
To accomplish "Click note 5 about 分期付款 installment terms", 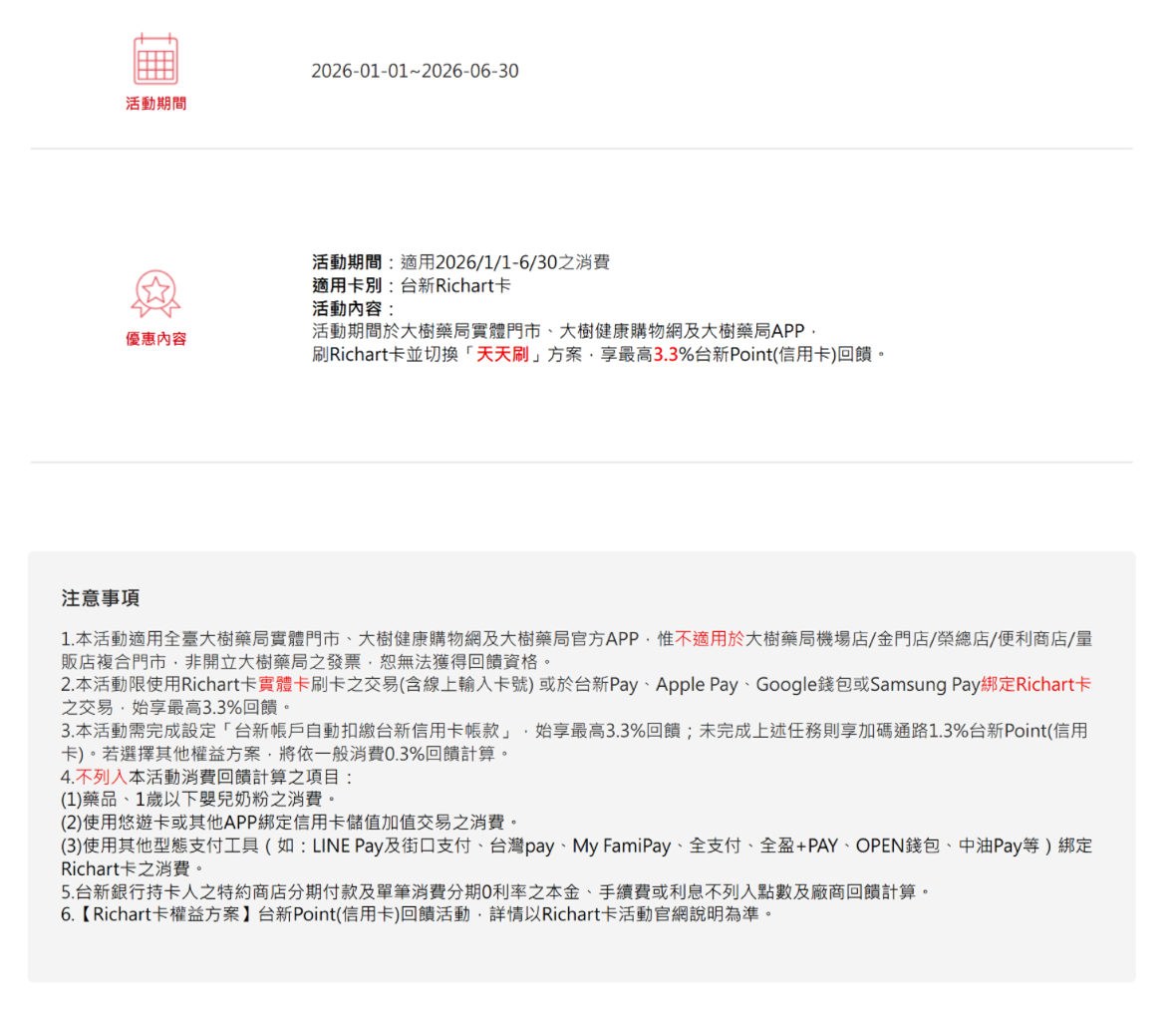I will 495,891.
